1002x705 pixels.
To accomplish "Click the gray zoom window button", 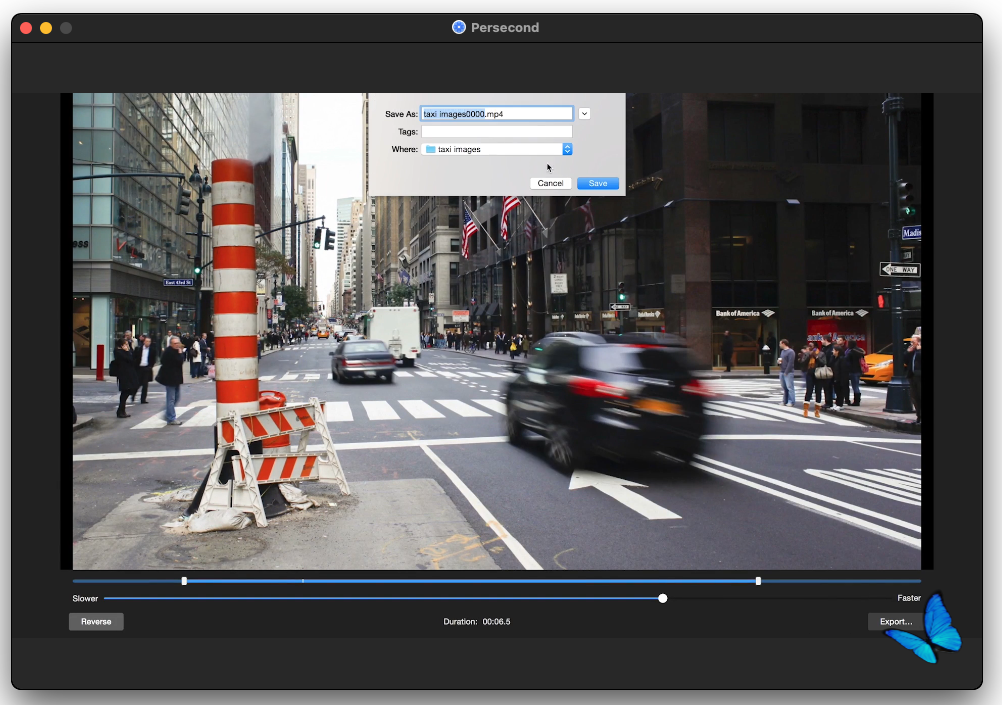I will coord(66,28).
